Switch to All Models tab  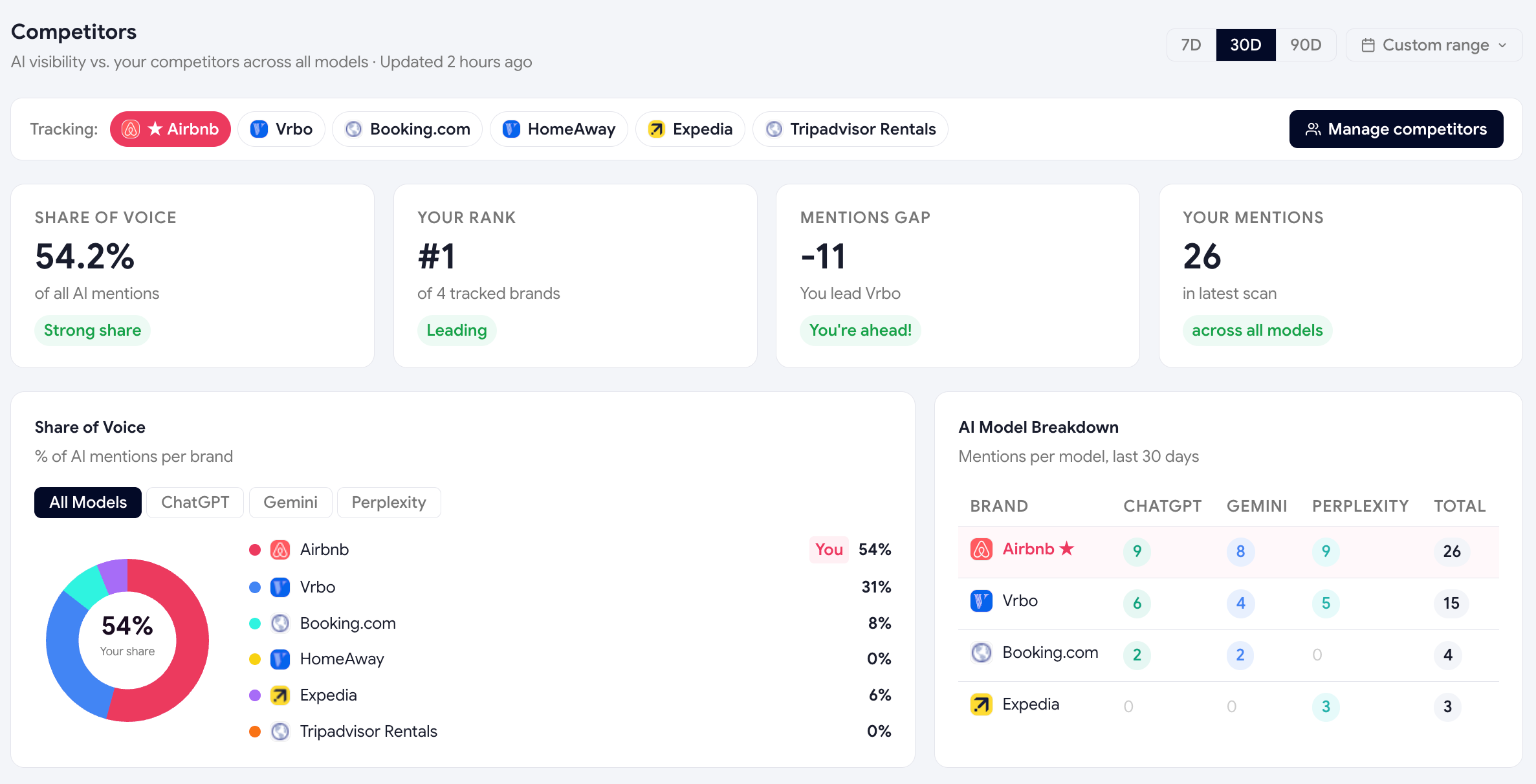click(x=88, y=503)
